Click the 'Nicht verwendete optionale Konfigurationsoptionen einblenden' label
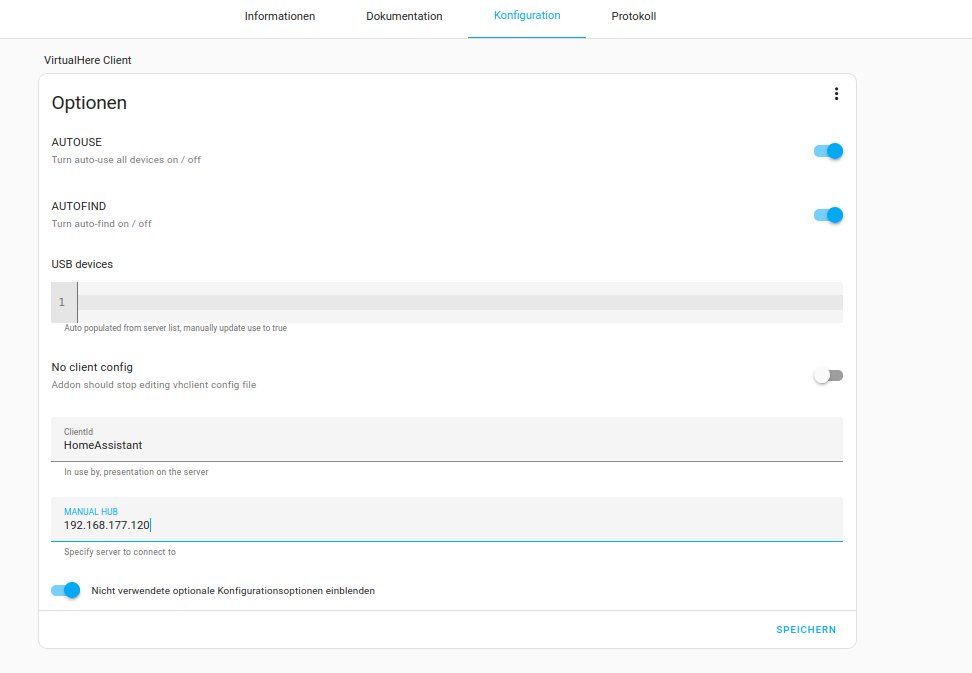This screenshot has height=673, width=972. click(233, 591)
